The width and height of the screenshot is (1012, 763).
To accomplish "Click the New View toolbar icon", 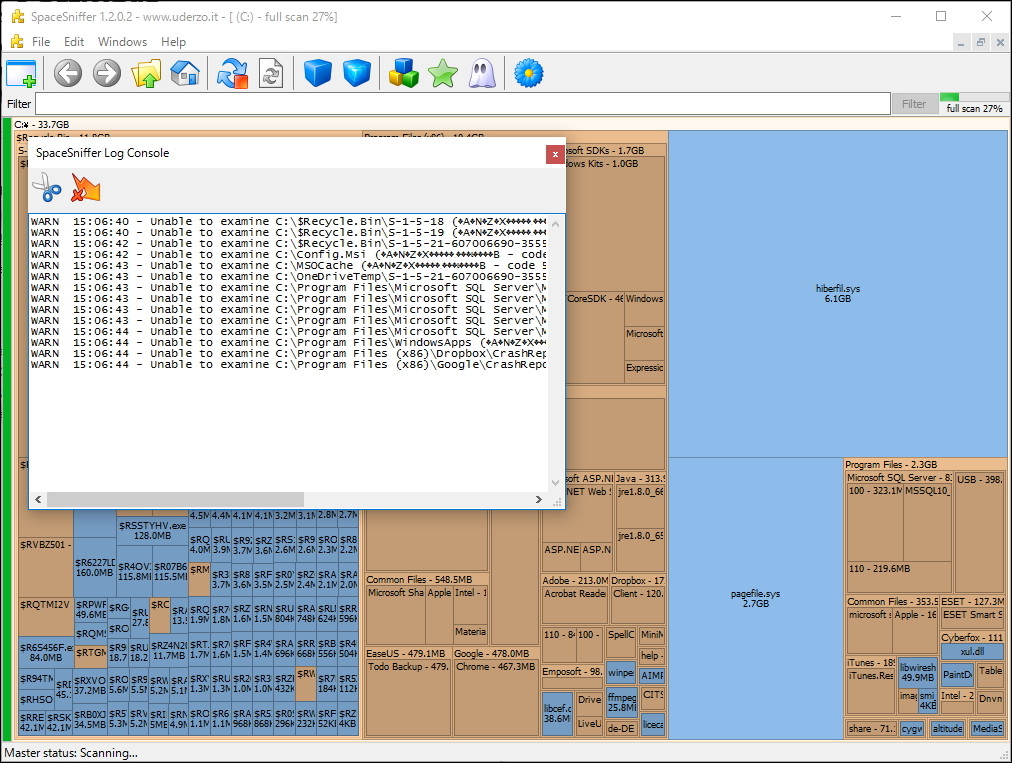I will tap(21, 73).
